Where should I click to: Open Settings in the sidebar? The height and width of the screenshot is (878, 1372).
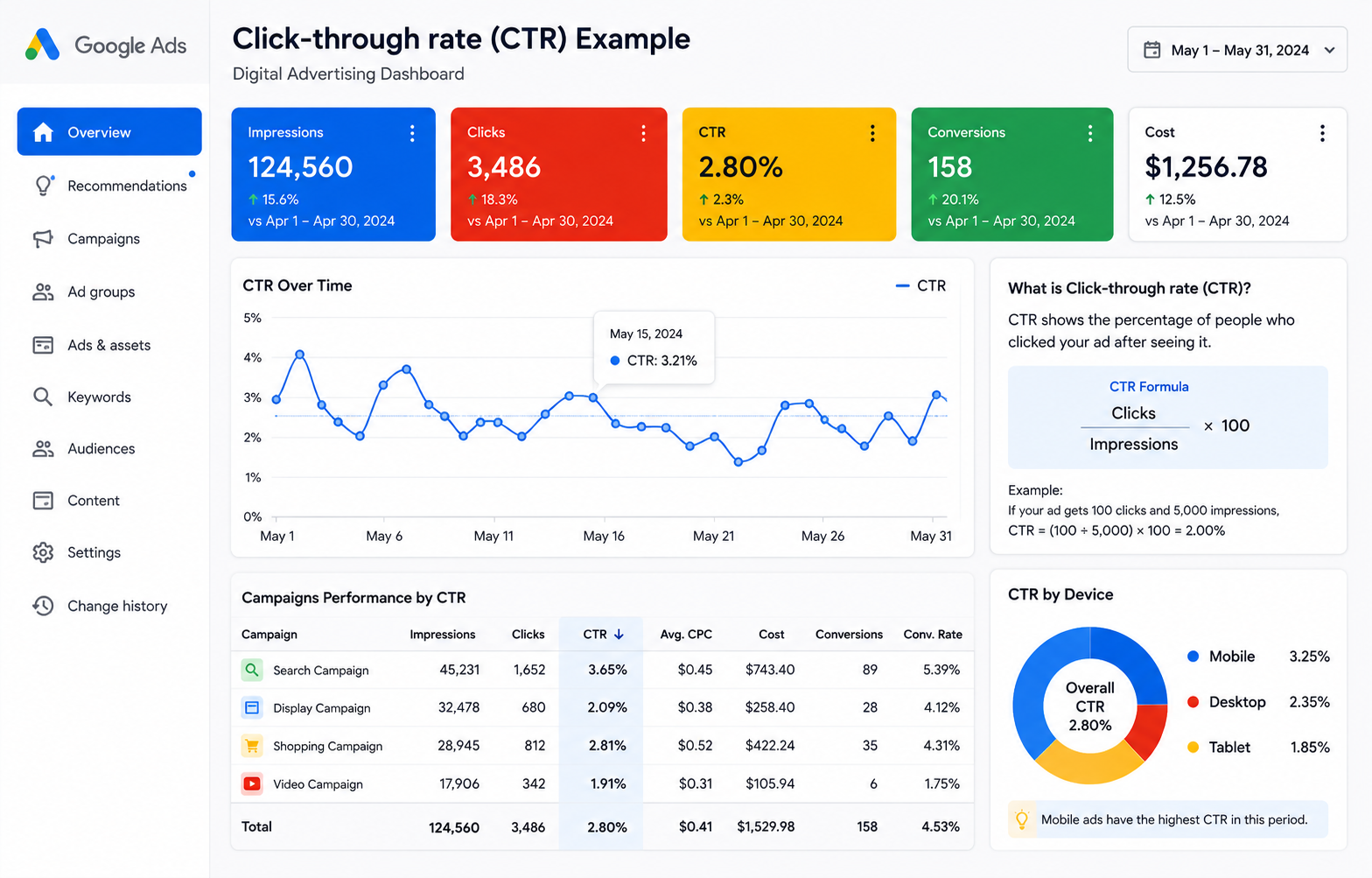109,552
